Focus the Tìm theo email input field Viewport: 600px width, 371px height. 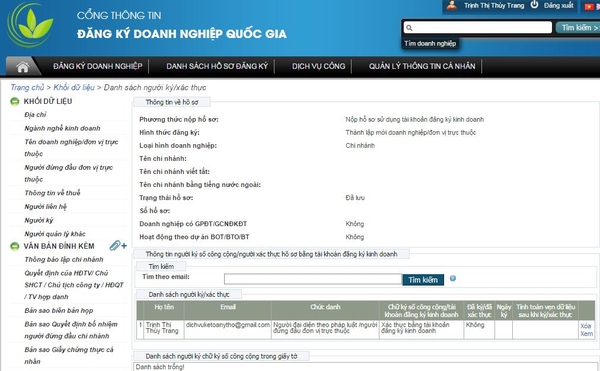(x=313, y=279)
